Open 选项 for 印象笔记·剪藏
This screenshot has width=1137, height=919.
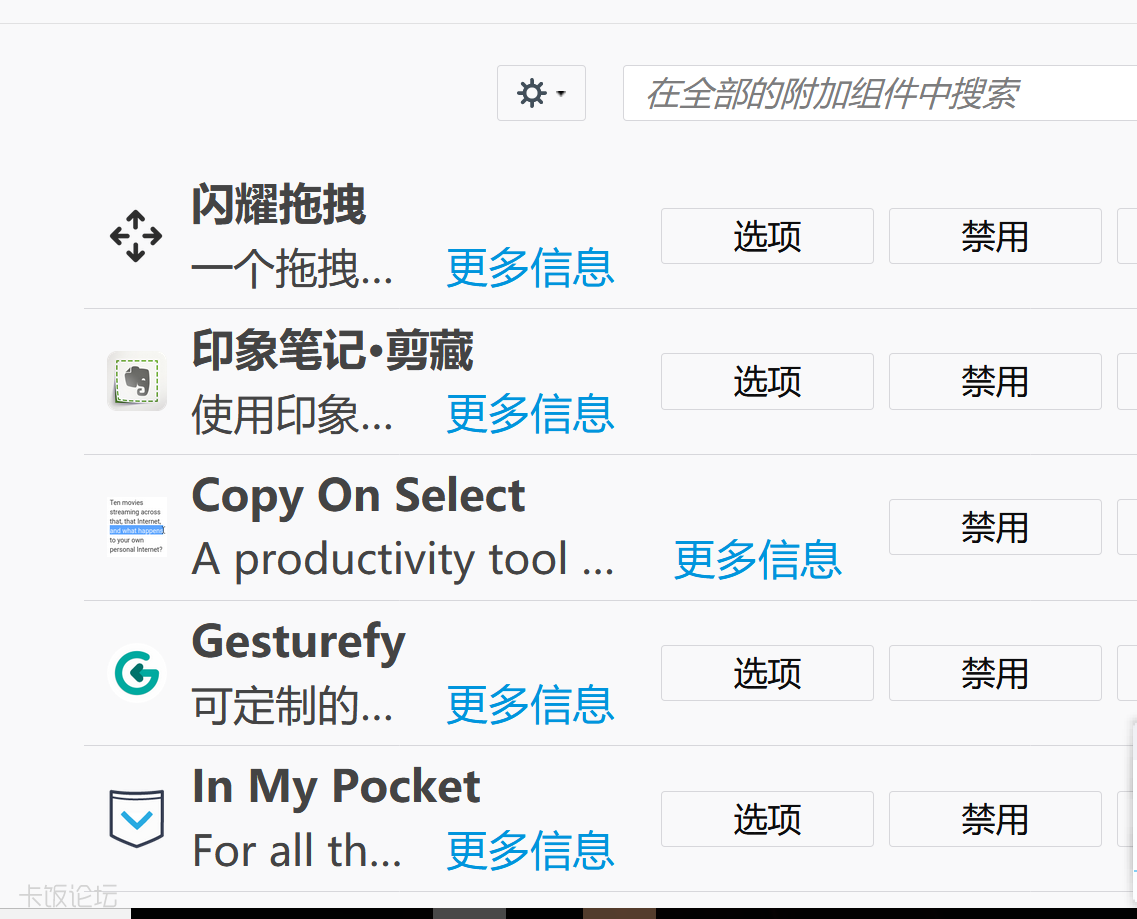coord(767,382)
